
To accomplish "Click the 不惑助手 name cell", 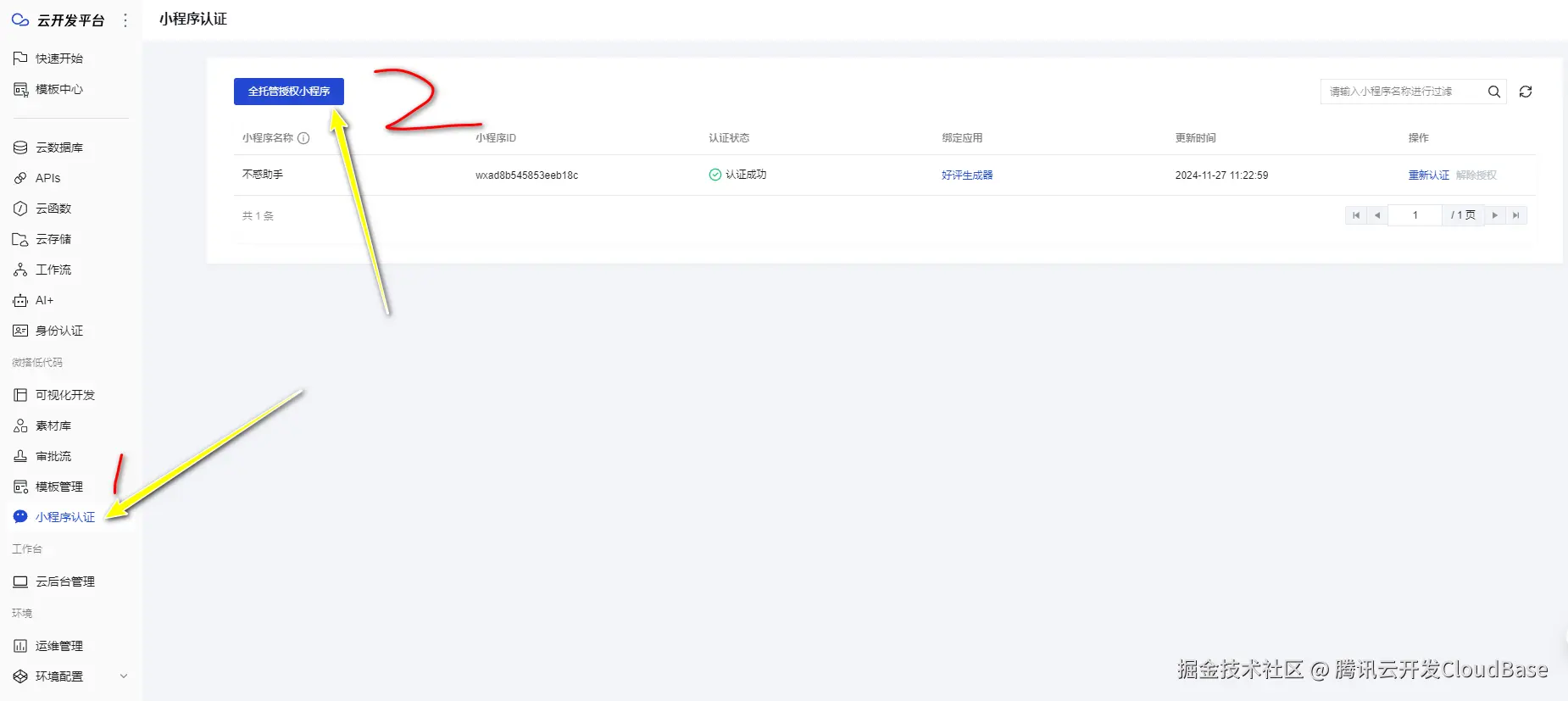I will [x=263, y=175].
